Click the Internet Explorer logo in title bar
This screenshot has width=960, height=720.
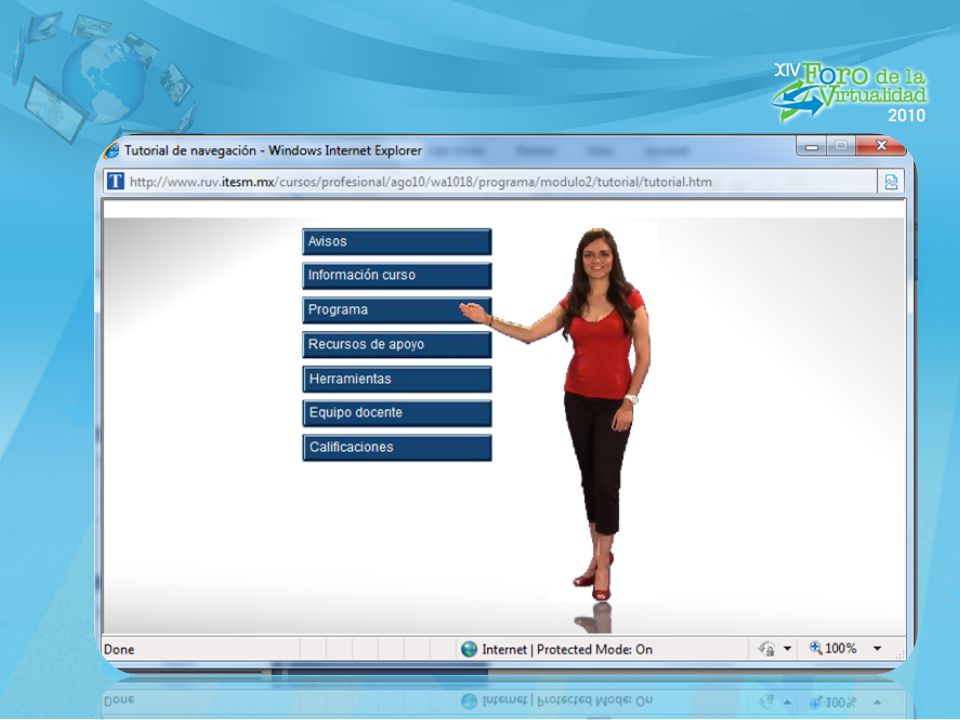click(111, 151)
